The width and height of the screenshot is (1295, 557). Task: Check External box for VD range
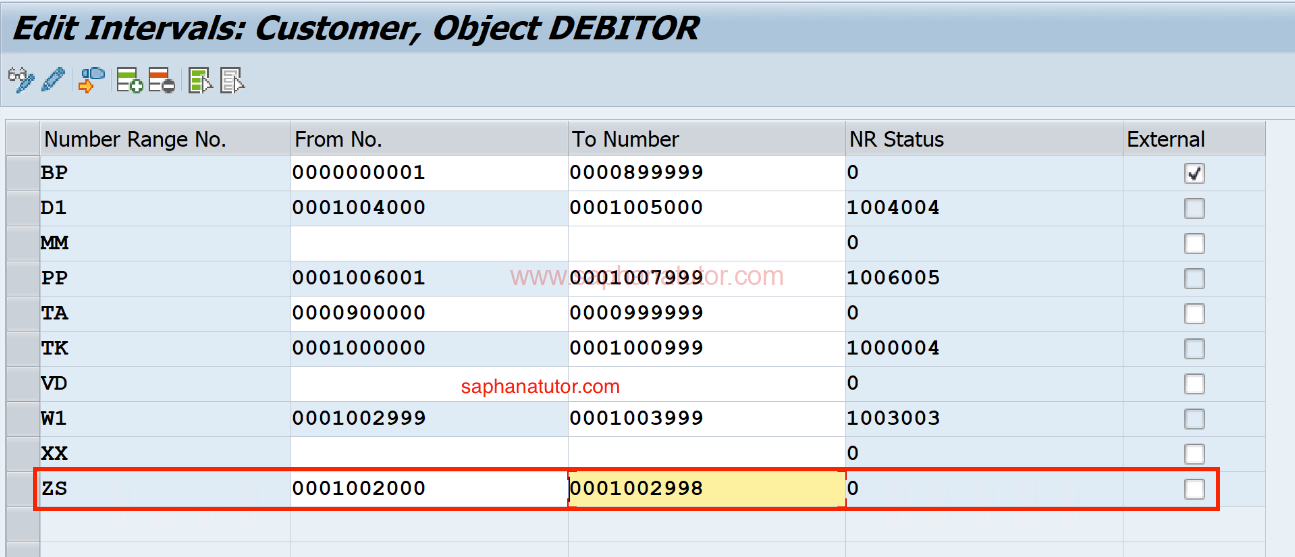tap(1194, 384)
